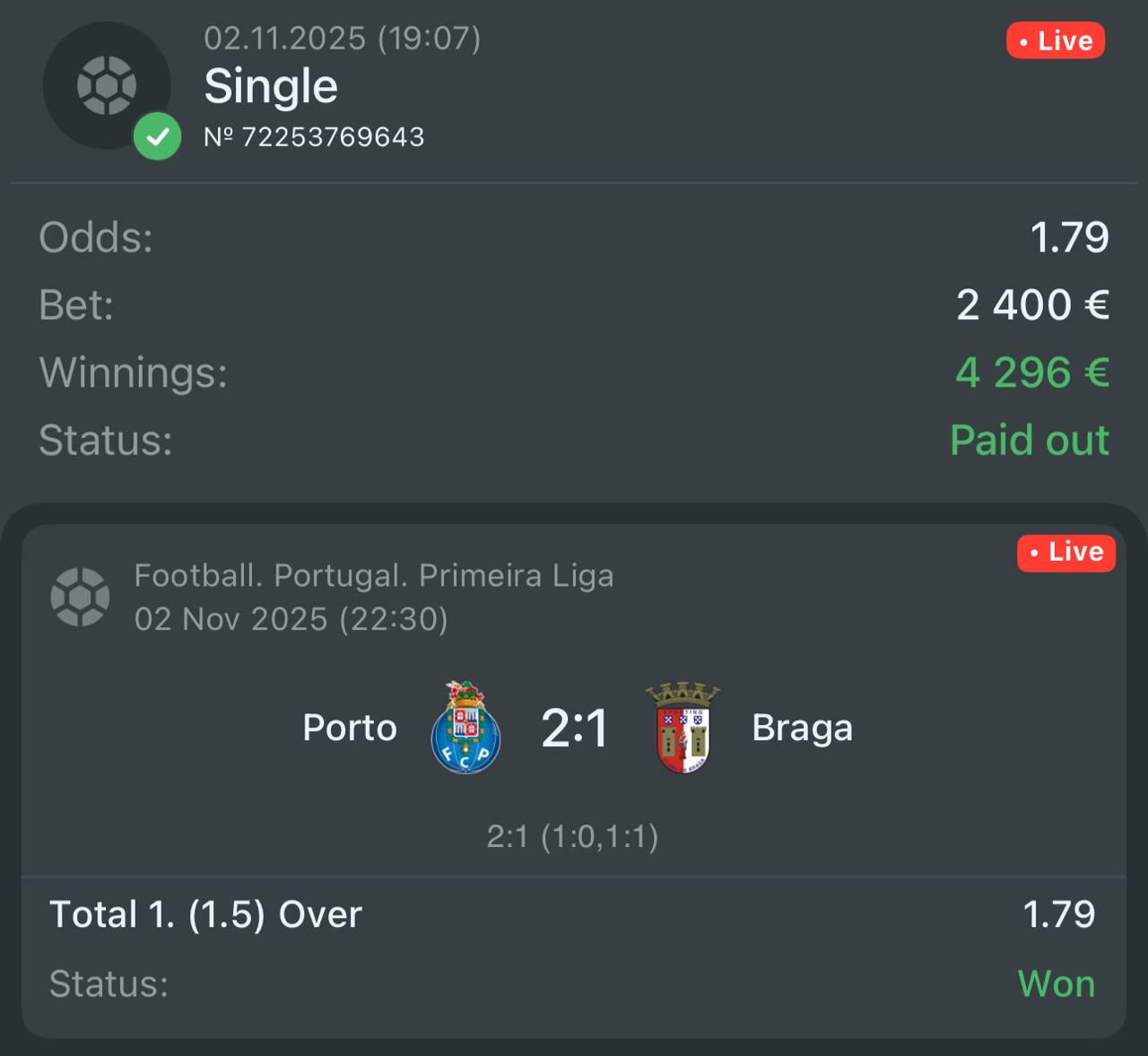Click the Braga club crest
Viewport: 1148px width, 1056px height.
tap(683, 728)
